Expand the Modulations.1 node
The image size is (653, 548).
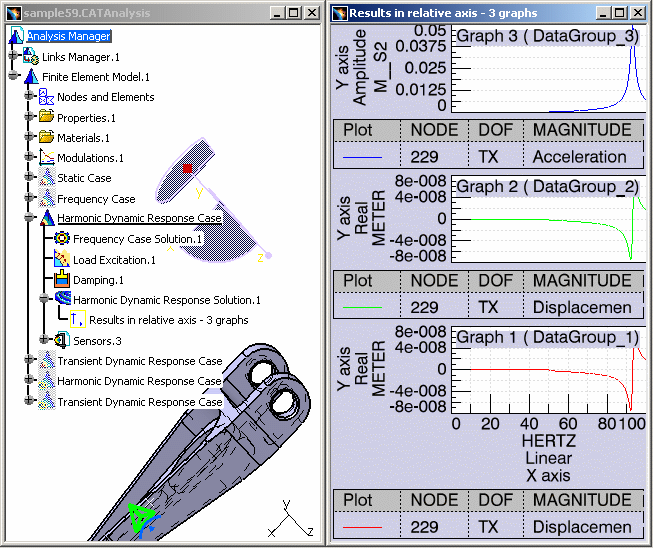[x=28, y=156]
